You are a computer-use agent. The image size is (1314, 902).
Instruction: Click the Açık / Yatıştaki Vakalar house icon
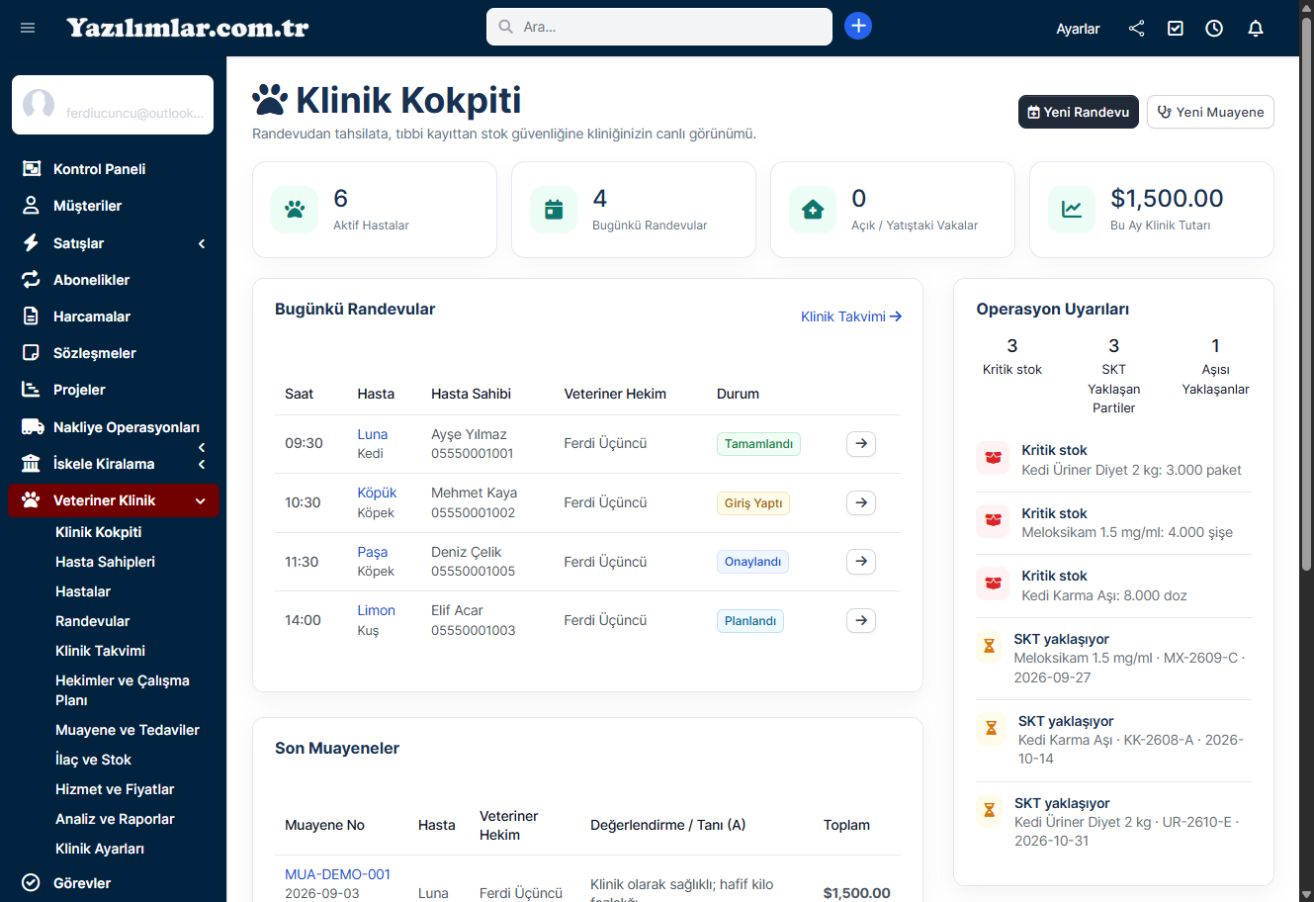coord(813,210)
